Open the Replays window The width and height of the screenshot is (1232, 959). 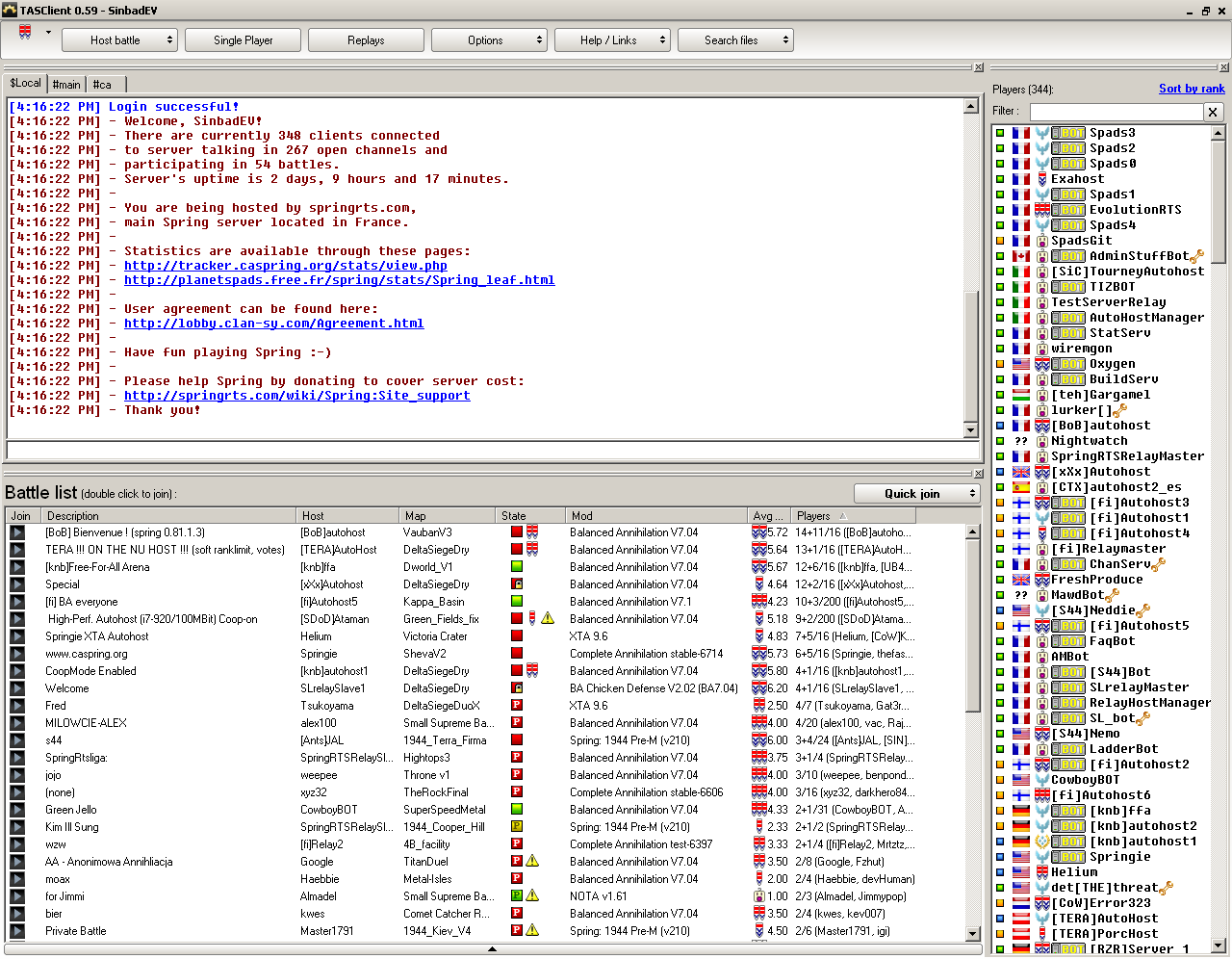click(x=366, y=40)
